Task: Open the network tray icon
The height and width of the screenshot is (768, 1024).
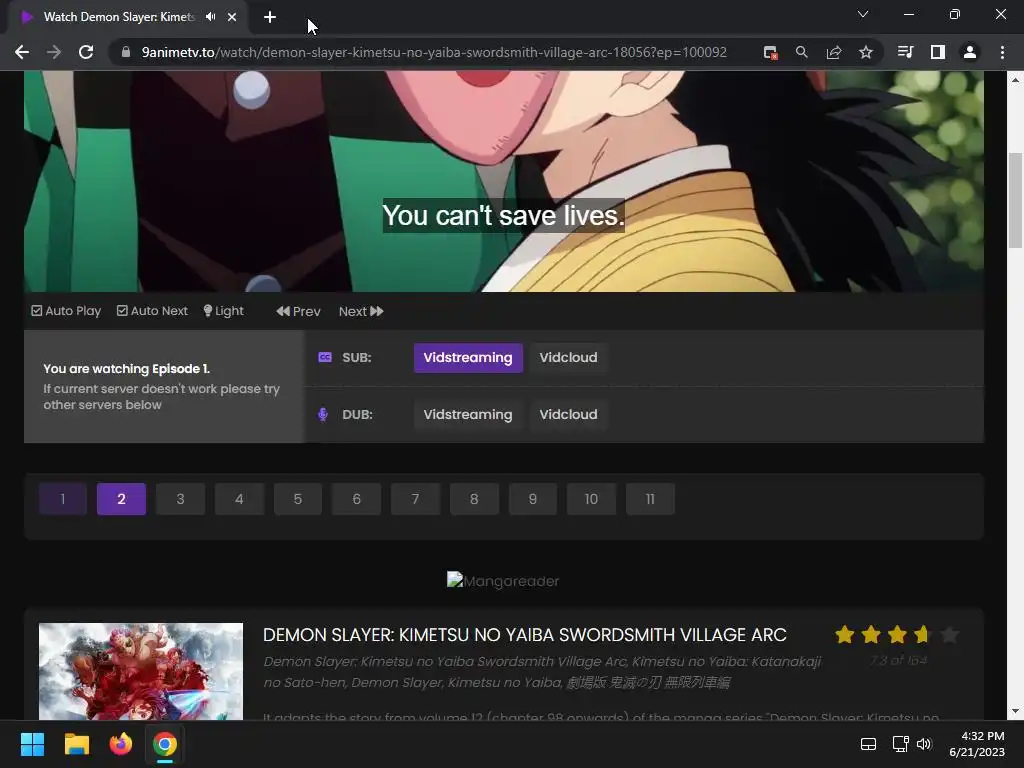Action: click(900, 744)
